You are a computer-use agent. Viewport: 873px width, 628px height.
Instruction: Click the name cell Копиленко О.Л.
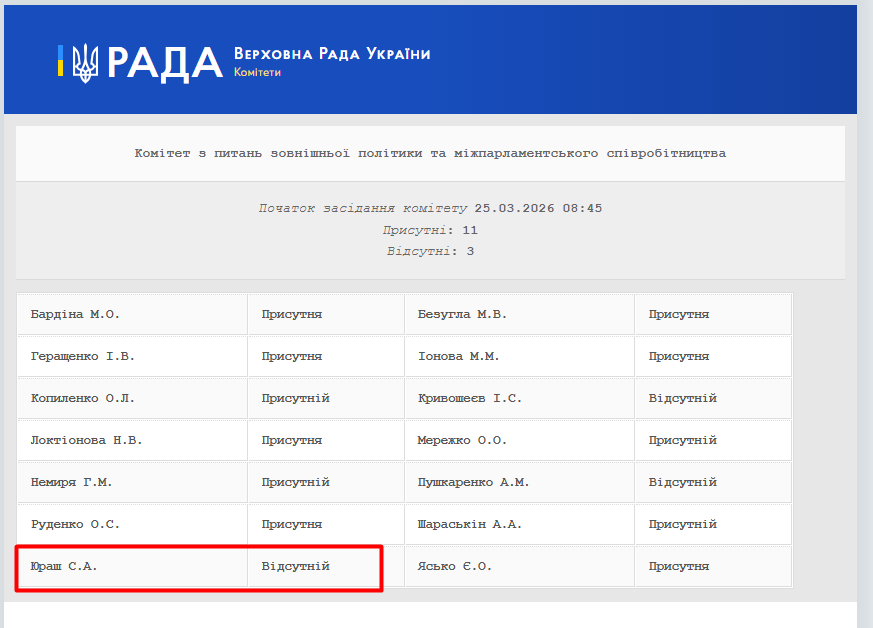tap(133, 399)
